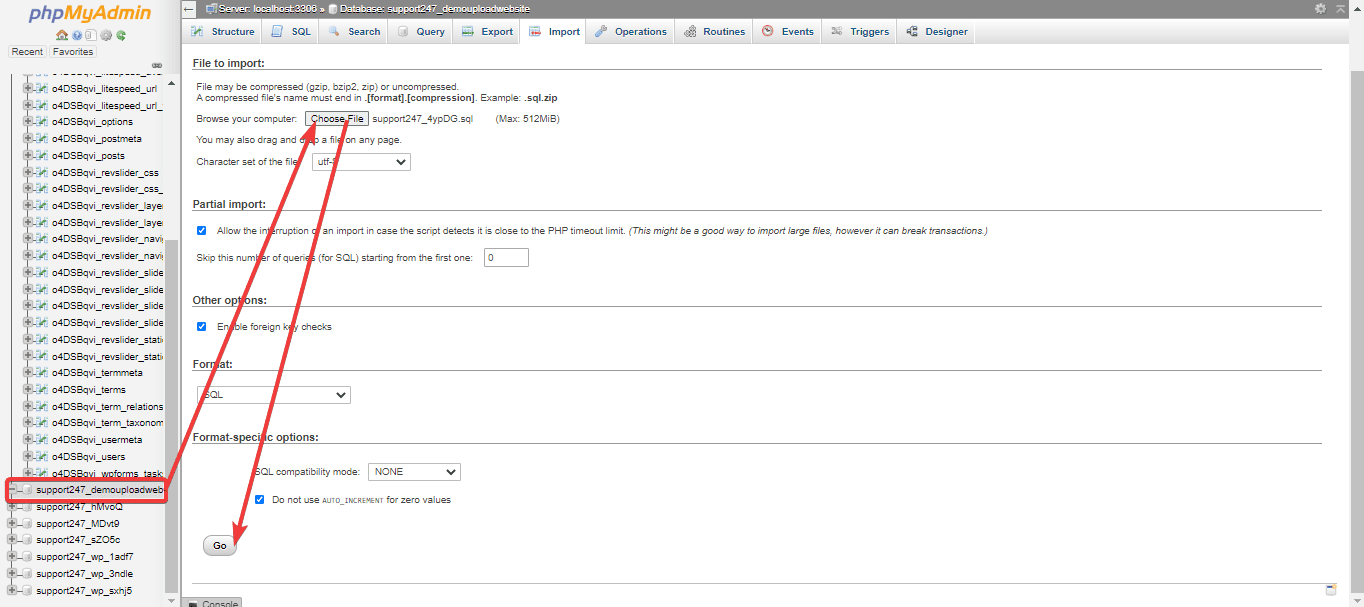
Task: Click the collapse-header arrow icon at top right
Action: [1340, 8]
